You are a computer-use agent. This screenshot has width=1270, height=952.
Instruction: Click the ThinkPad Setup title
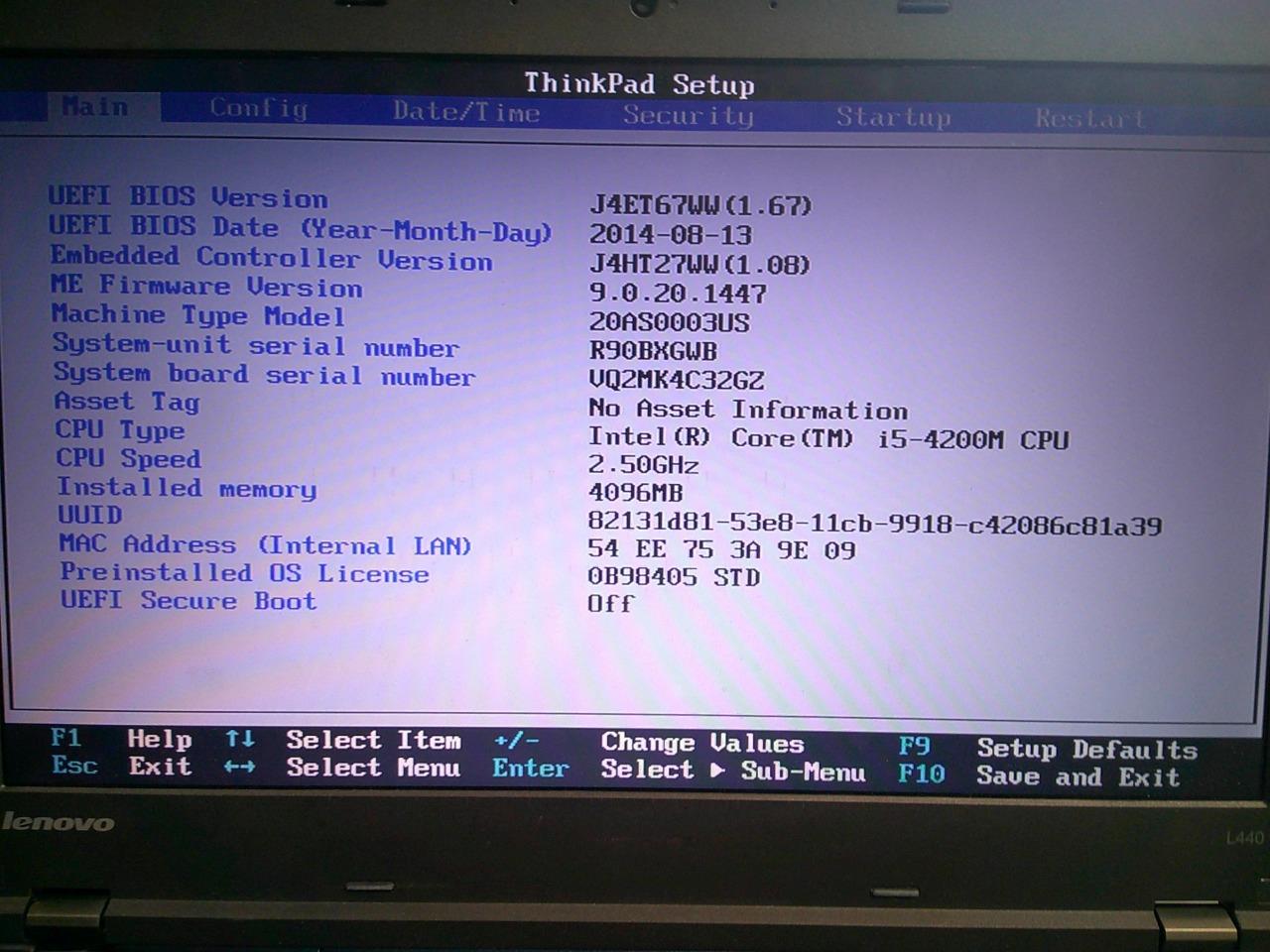640,83
